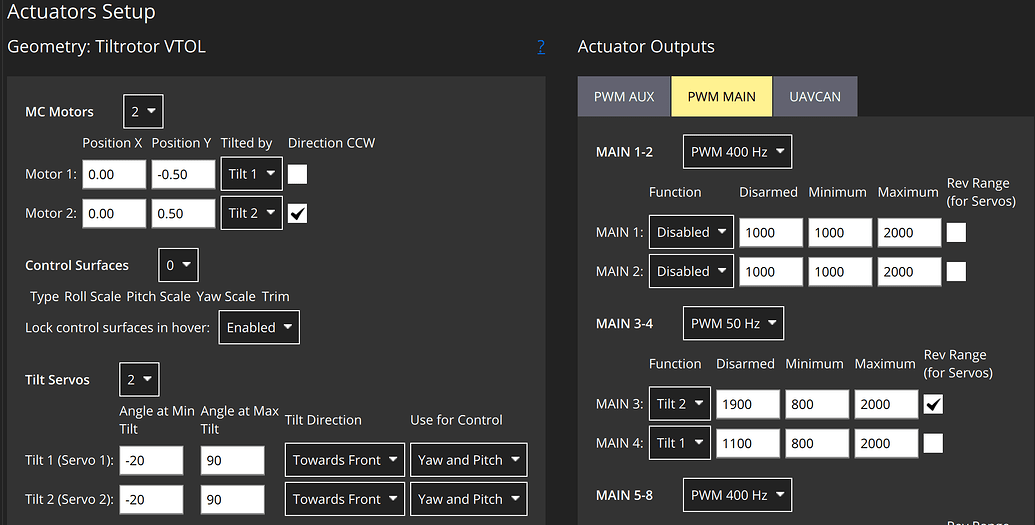Click MAIN 1 Disarmed value field
The height and width of the screenshot is (525, 1035).
(x=771, y=232)
